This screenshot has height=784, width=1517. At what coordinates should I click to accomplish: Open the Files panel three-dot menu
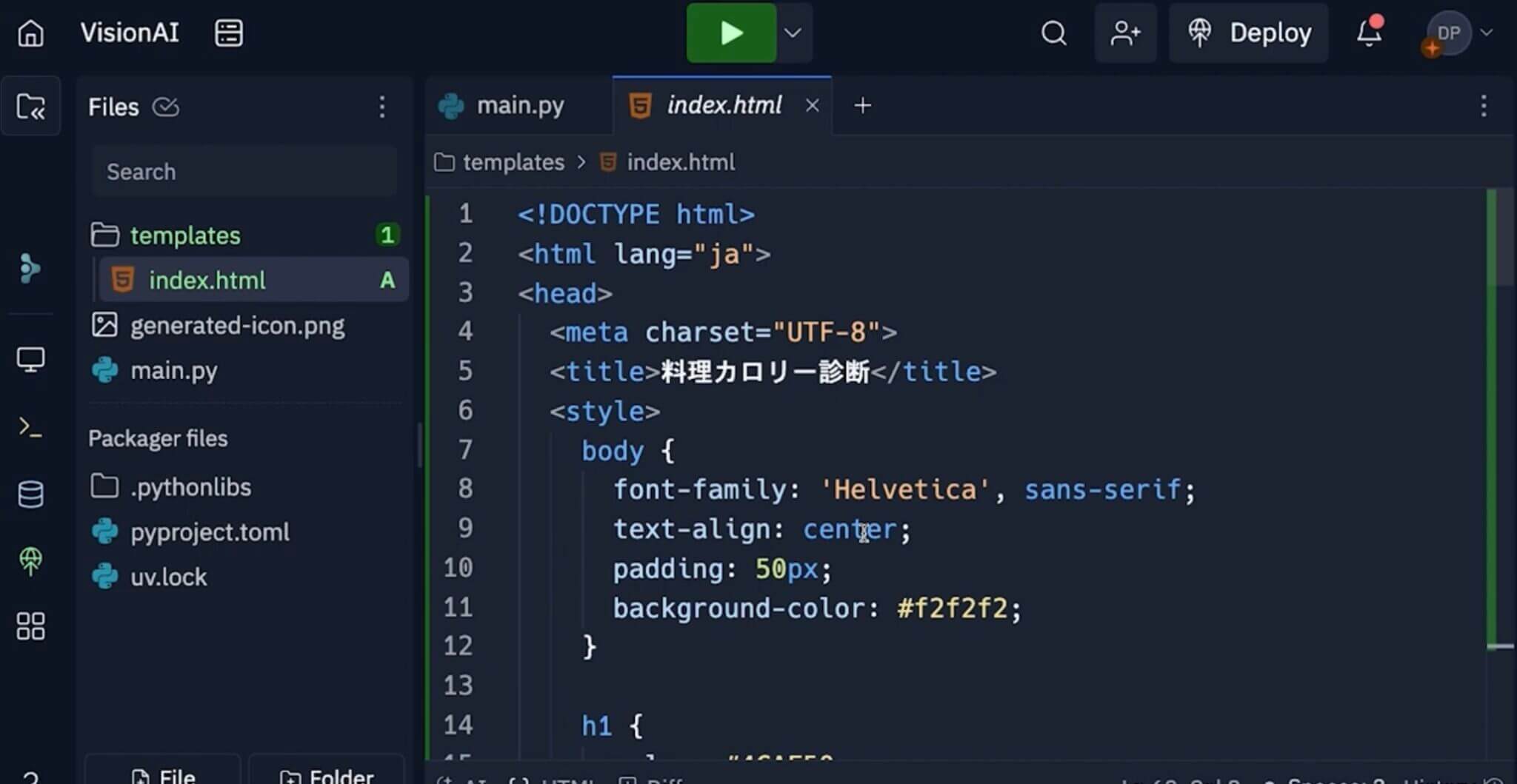pos(381,107)
